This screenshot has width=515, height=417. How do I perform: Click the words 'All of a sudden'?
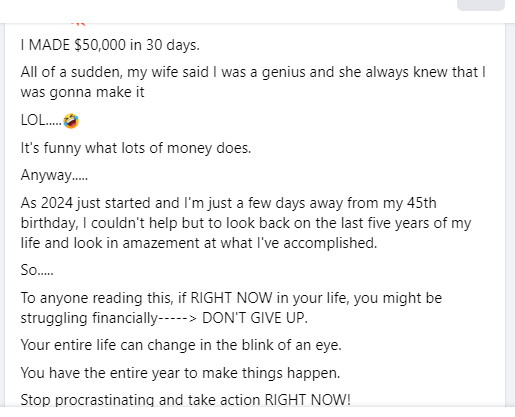[x=70, y=72]
